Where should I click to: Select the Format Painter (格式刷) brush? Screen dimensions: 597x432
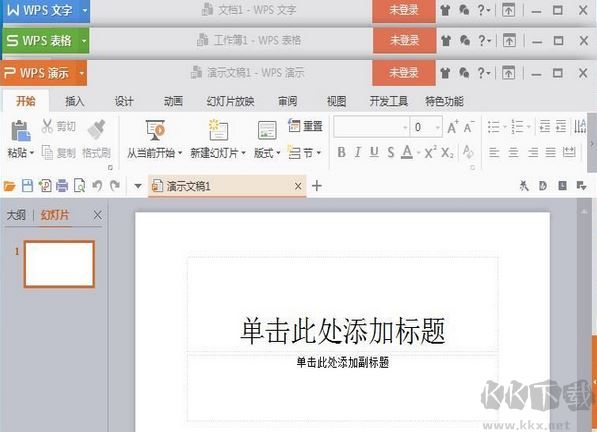tap(96, 129)
